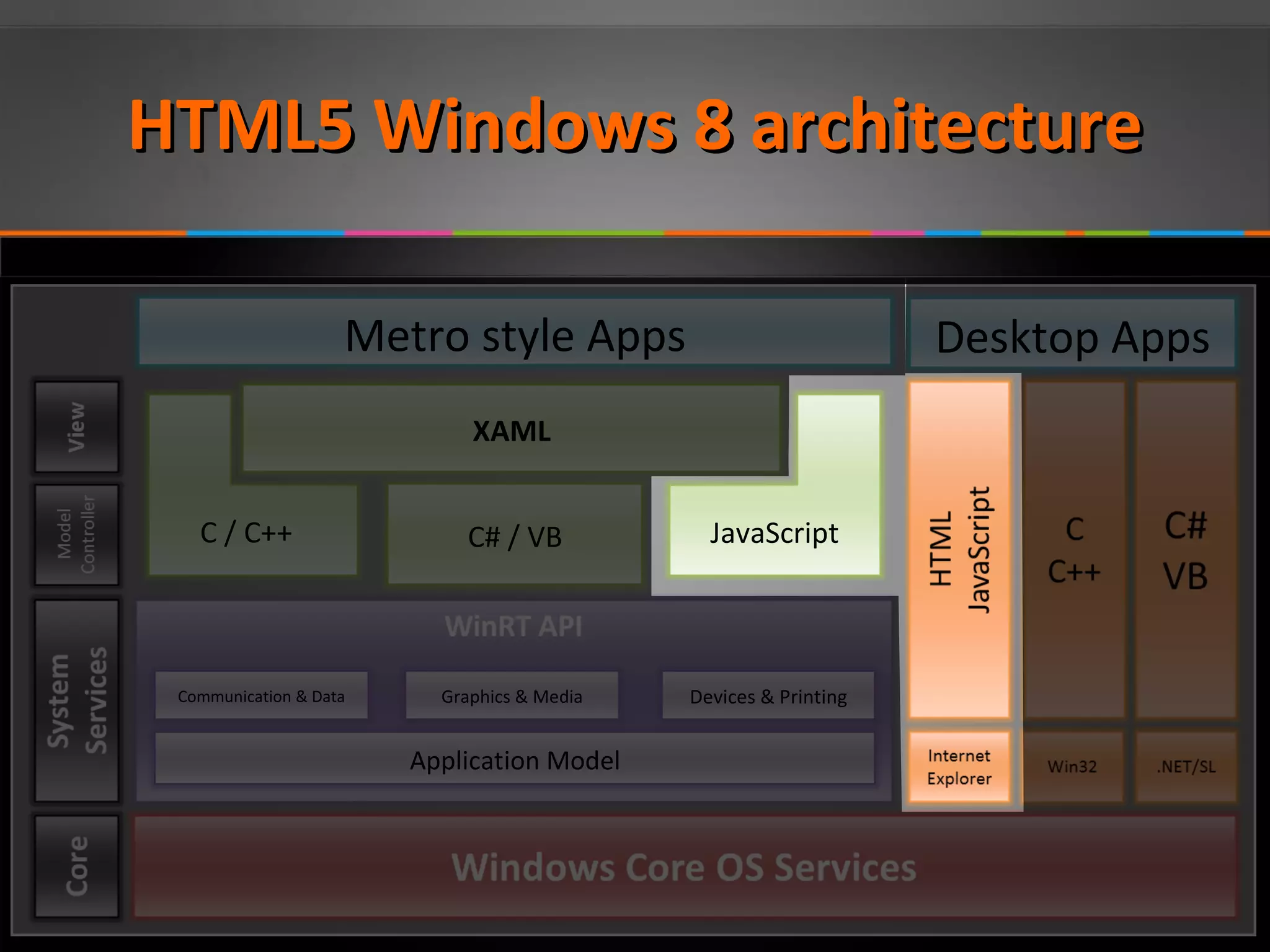Click the 'Model Controller' side label
The width and height of the screenshot is (1270, 952).
click(76, 534)
